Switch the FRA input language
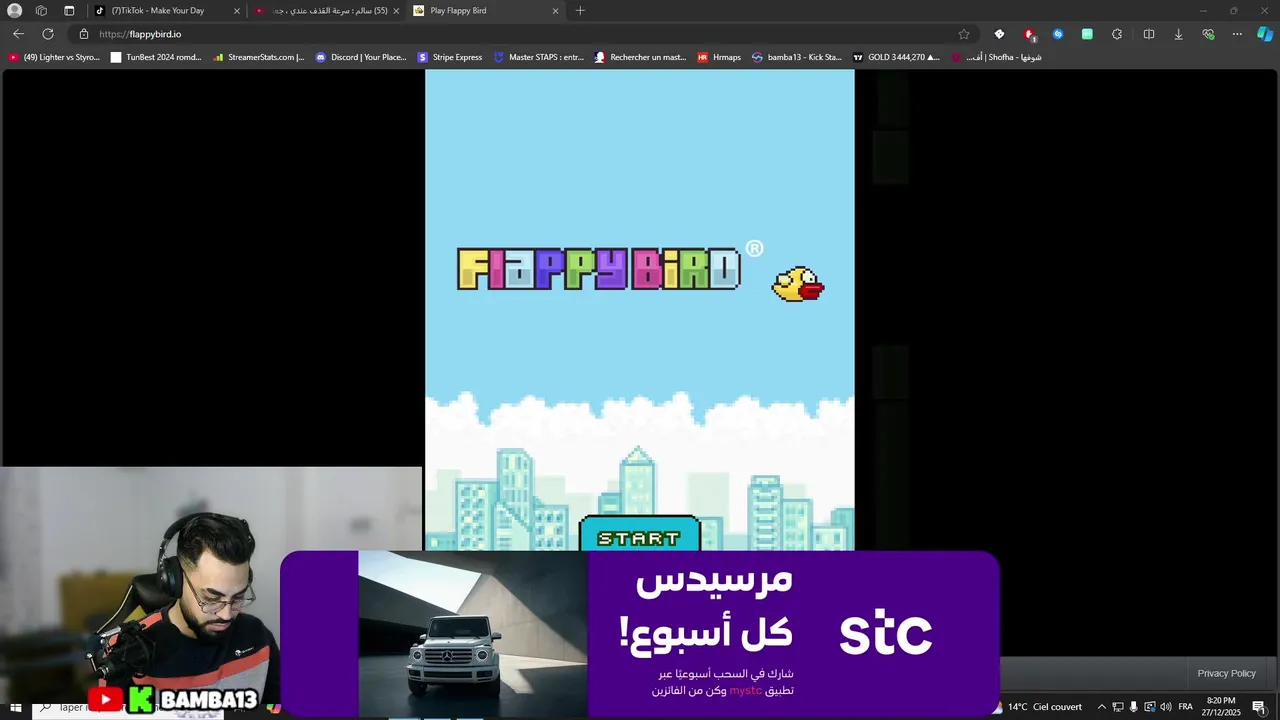 (x=1185, y=707)
